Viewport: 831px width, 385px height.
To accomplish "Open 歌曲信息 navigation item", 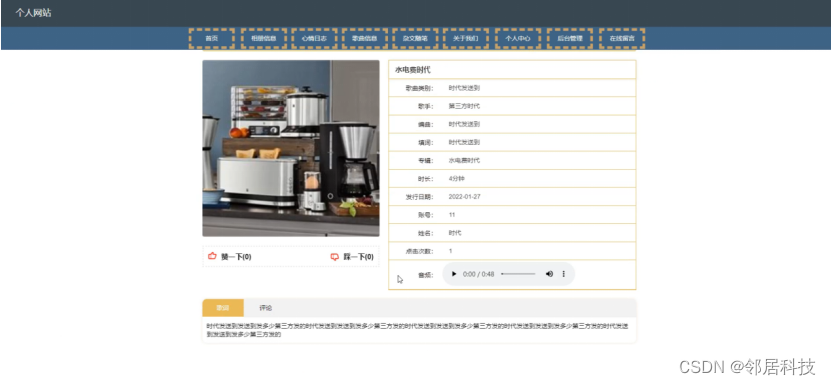I will 365,39.
